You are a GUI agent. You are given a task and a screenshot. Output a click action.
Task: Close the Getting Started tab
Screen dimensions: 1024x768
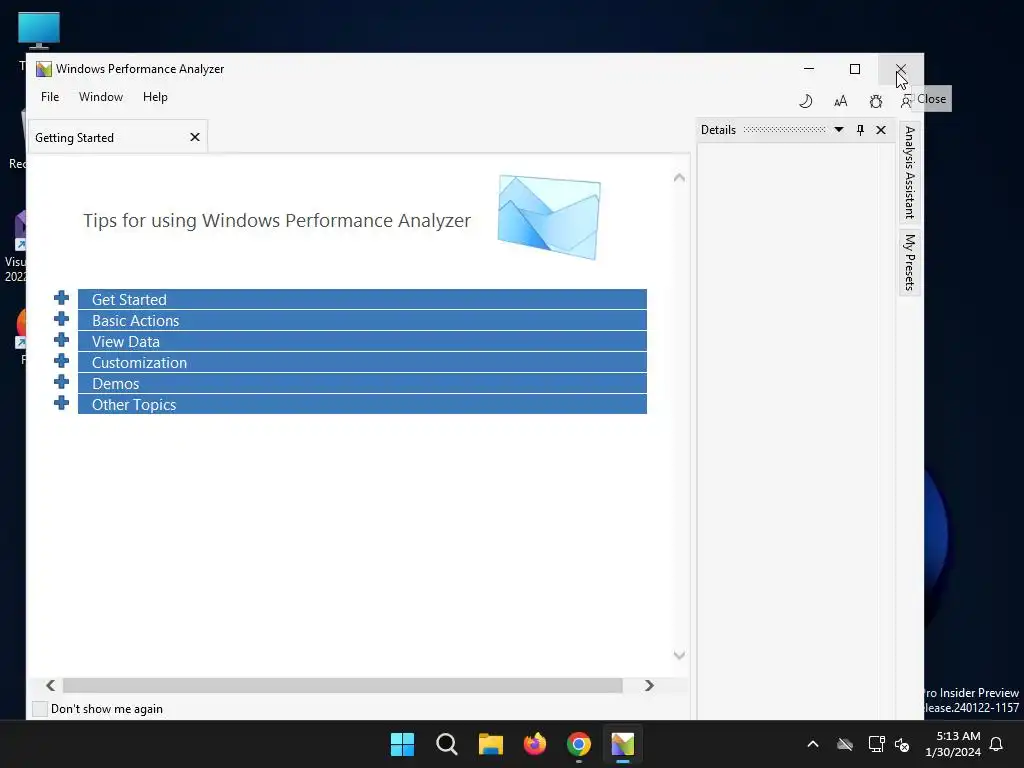pyautogui.click(x=195, y=137)
